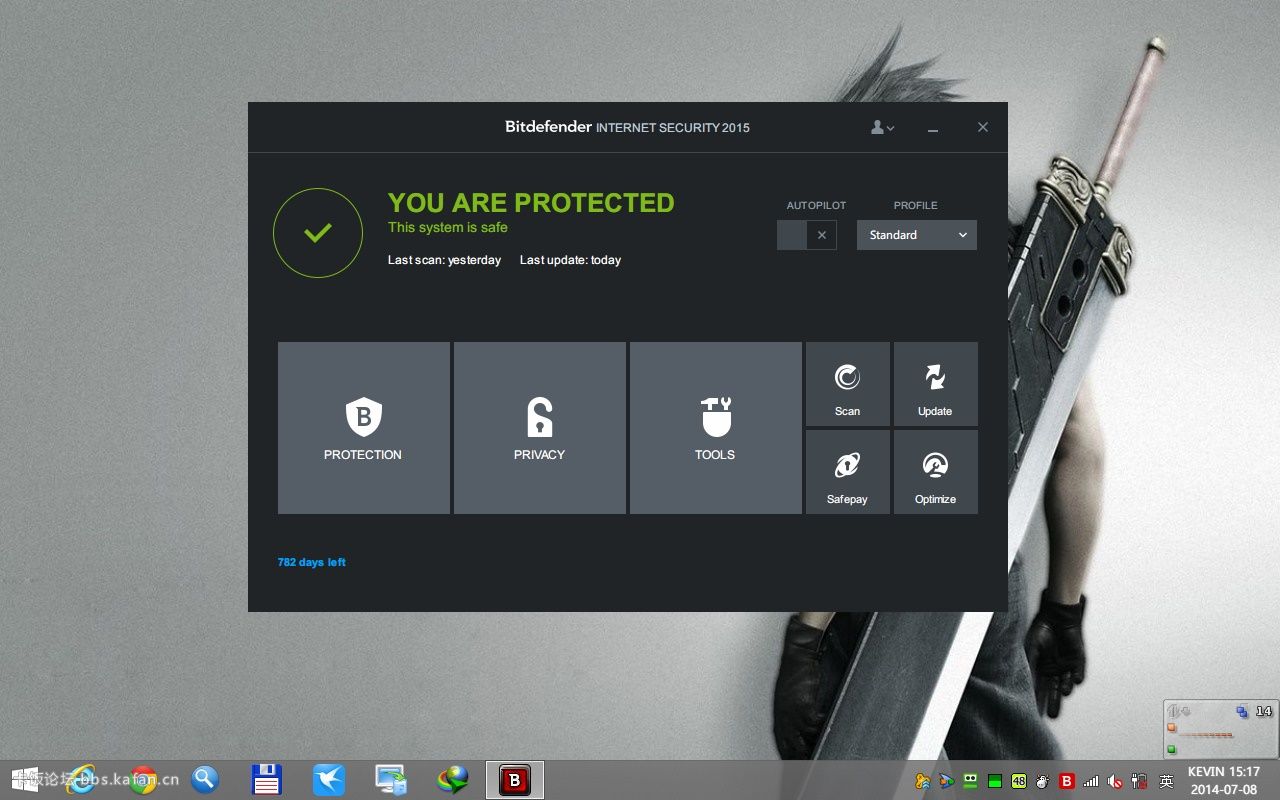Click the green checkmark status circle
This screenshot has width=1280, height=800.
(x=318, y=233)
